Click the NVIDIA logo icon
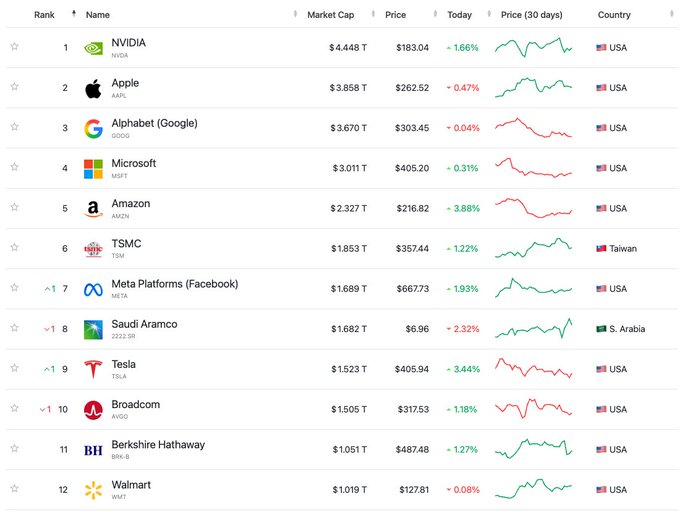This screenshot has width=680, height=512. 93,48
